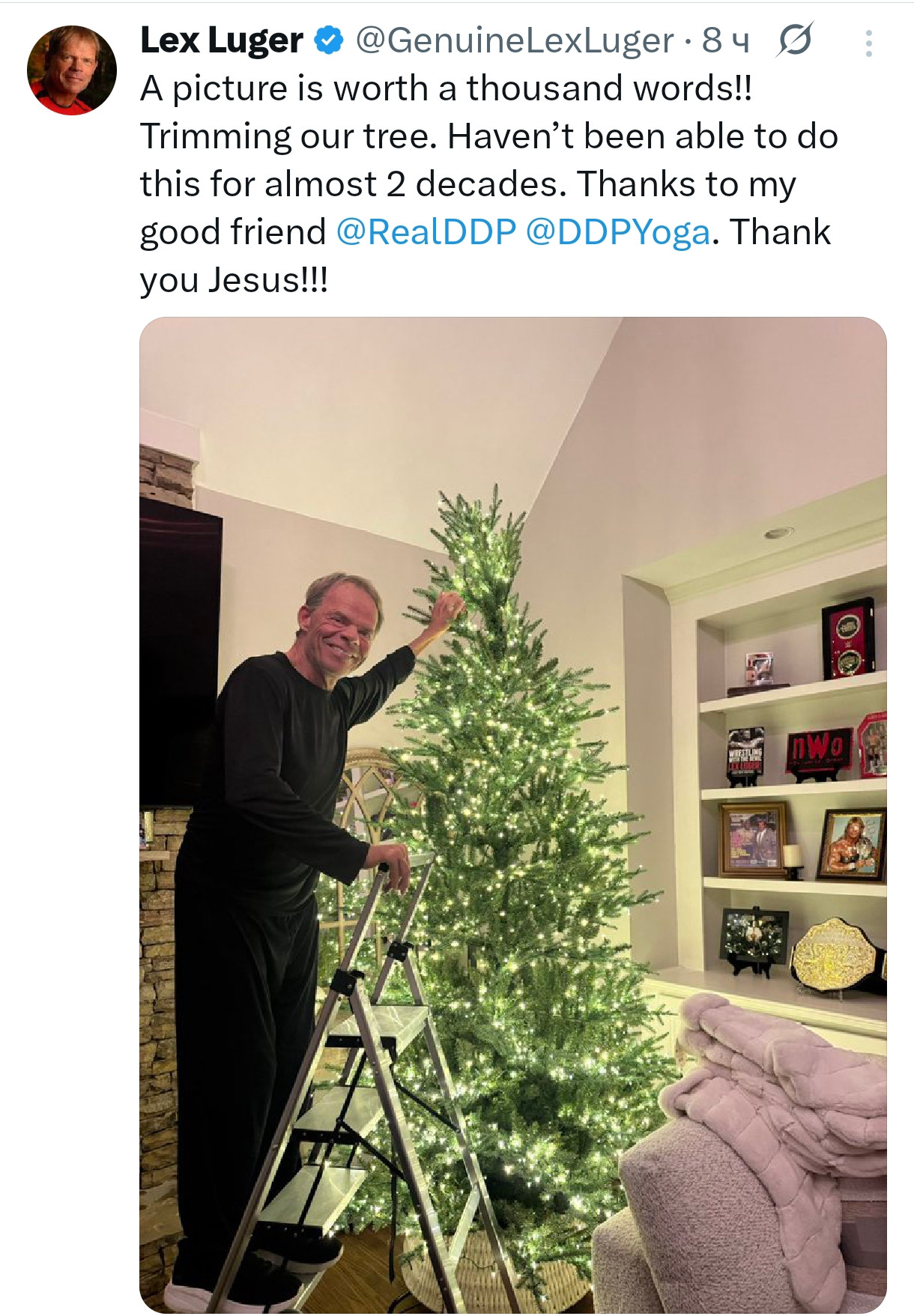Click the @GenuineLexLuger handle
This screenshot has width=914, height=1316.
[x=514, y=40]
